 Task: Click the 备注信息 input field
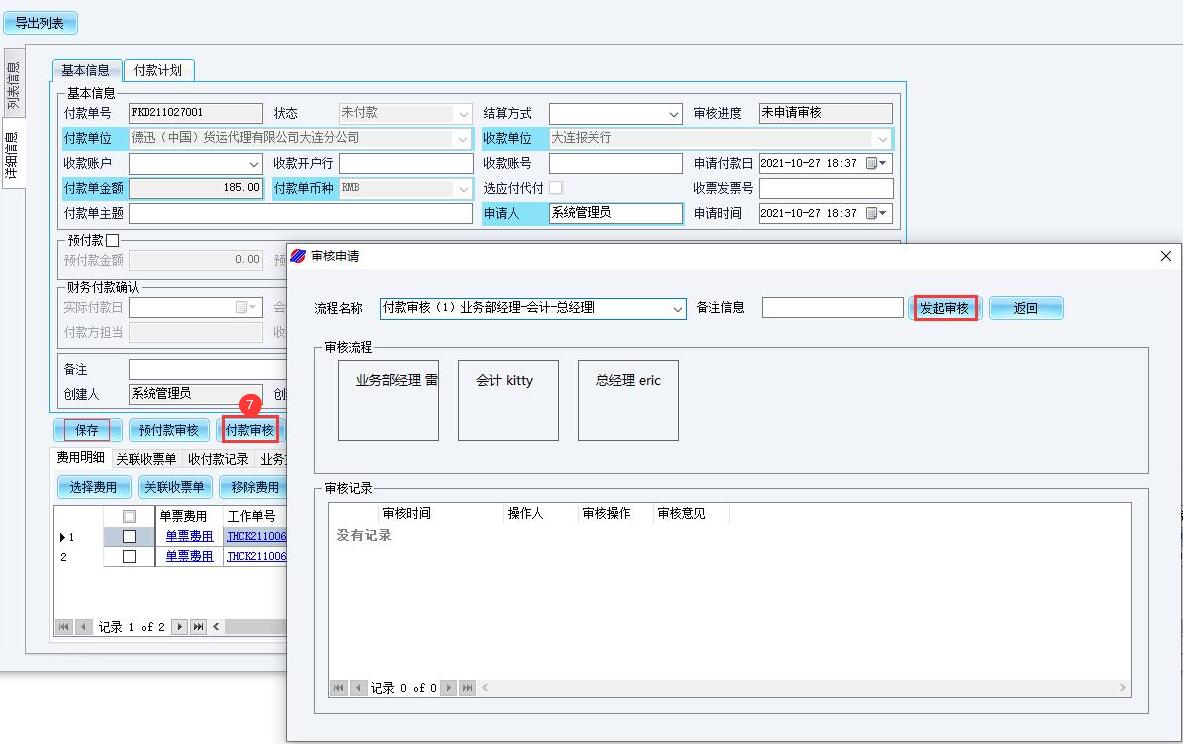(832, 308)
